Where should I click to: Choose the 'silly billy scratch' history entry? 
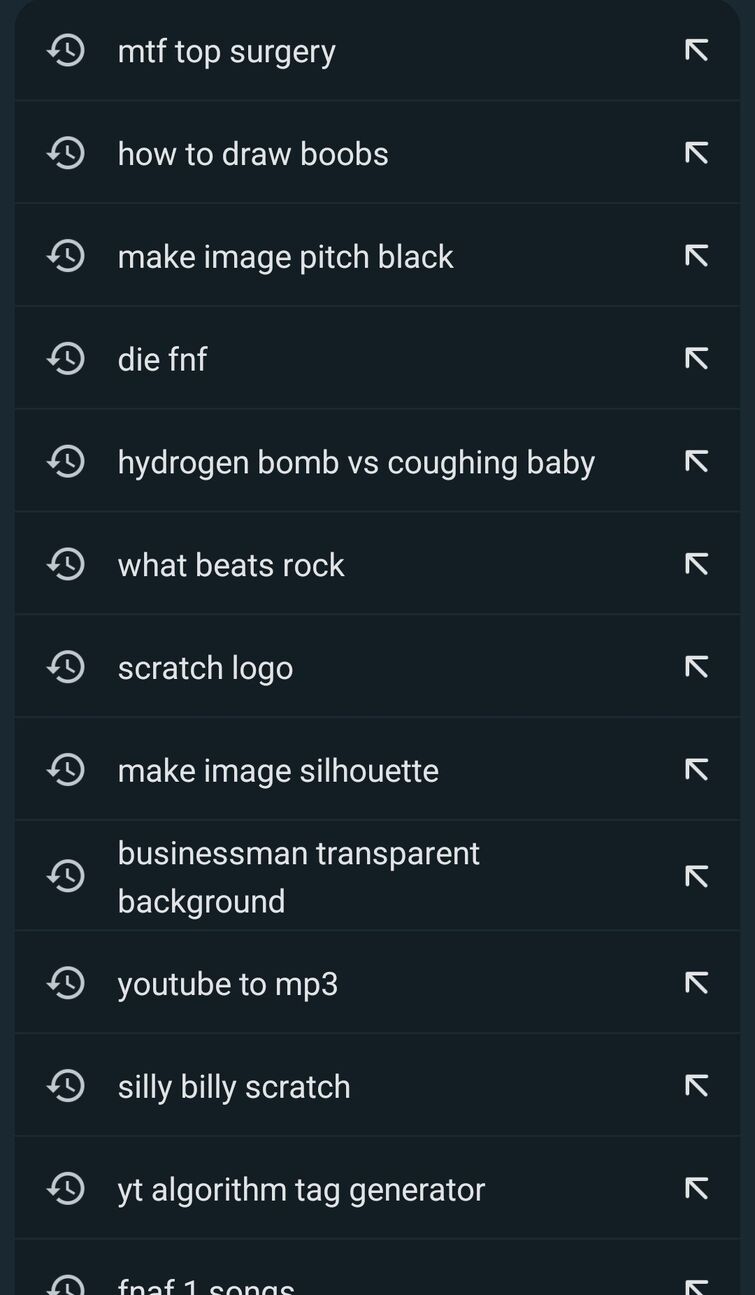coord(377,1085)
